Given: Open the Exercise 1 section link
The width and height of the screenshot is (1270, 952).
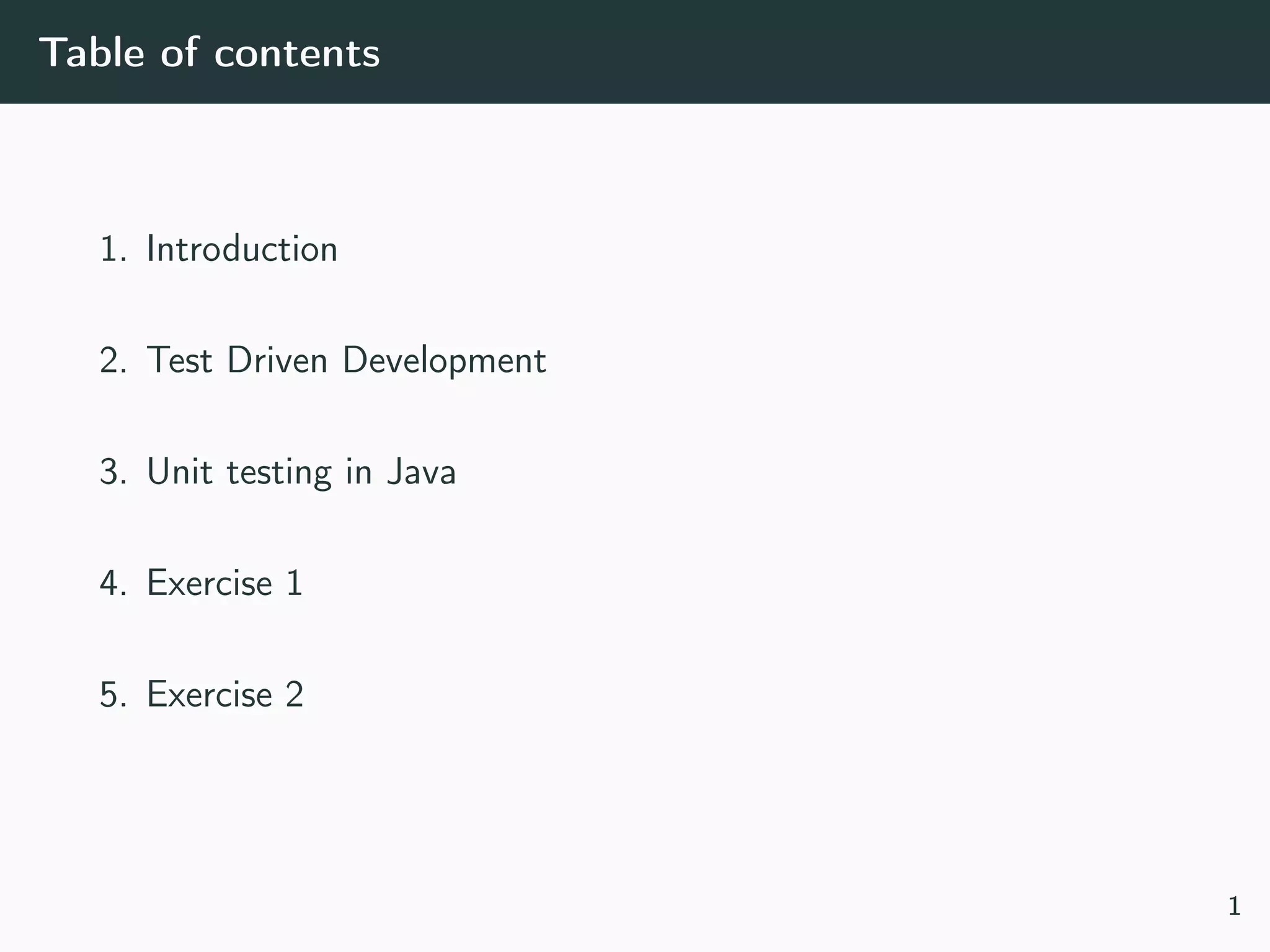Looking at the screenshot, I should tap(224, 583).
